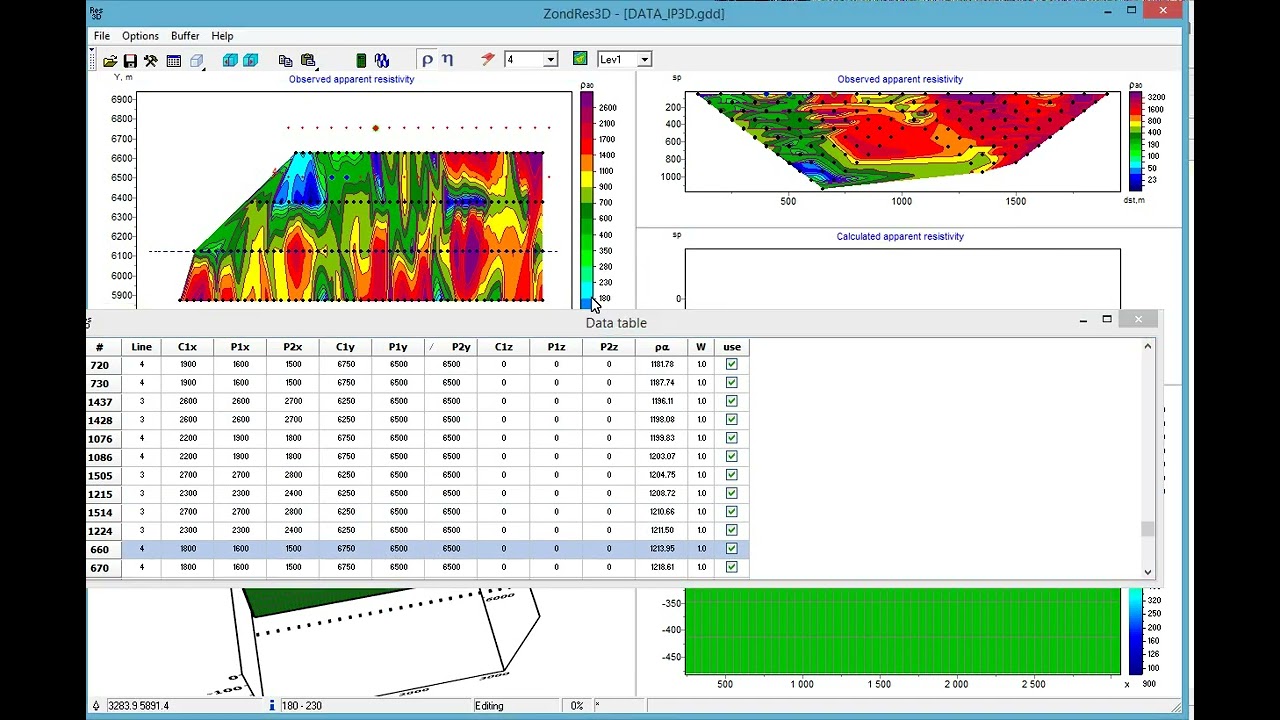Paste using the clipboard toolbar icon
This screenshot has width=1280, height=720.
pos(308,60)
